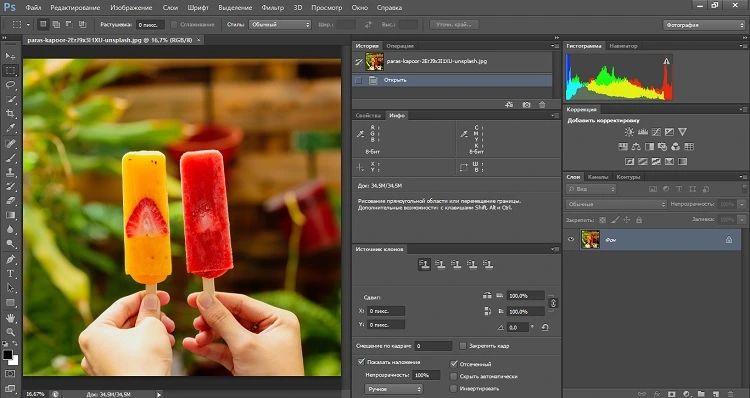Click the Lock all padlock icon
The height and width of the screenshot is (398, 750).
click(639, 220)
